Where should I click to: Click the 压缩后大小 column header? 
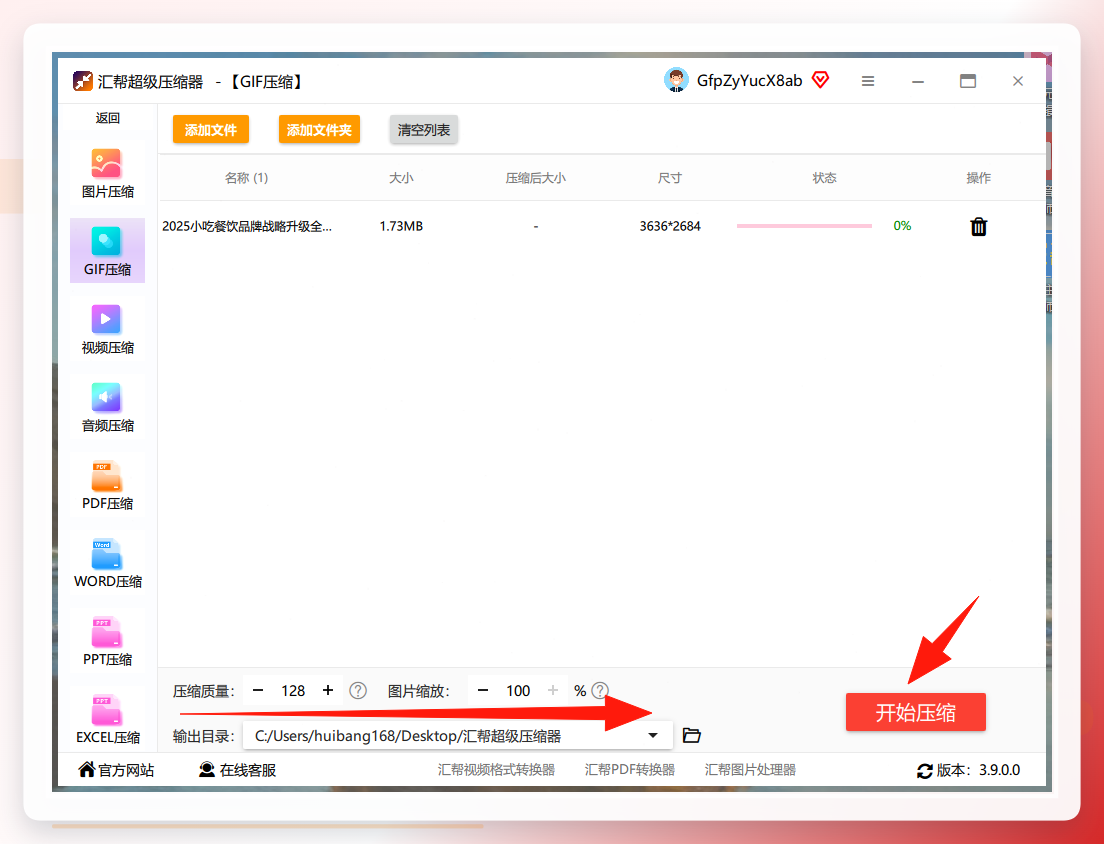point(536,178)
